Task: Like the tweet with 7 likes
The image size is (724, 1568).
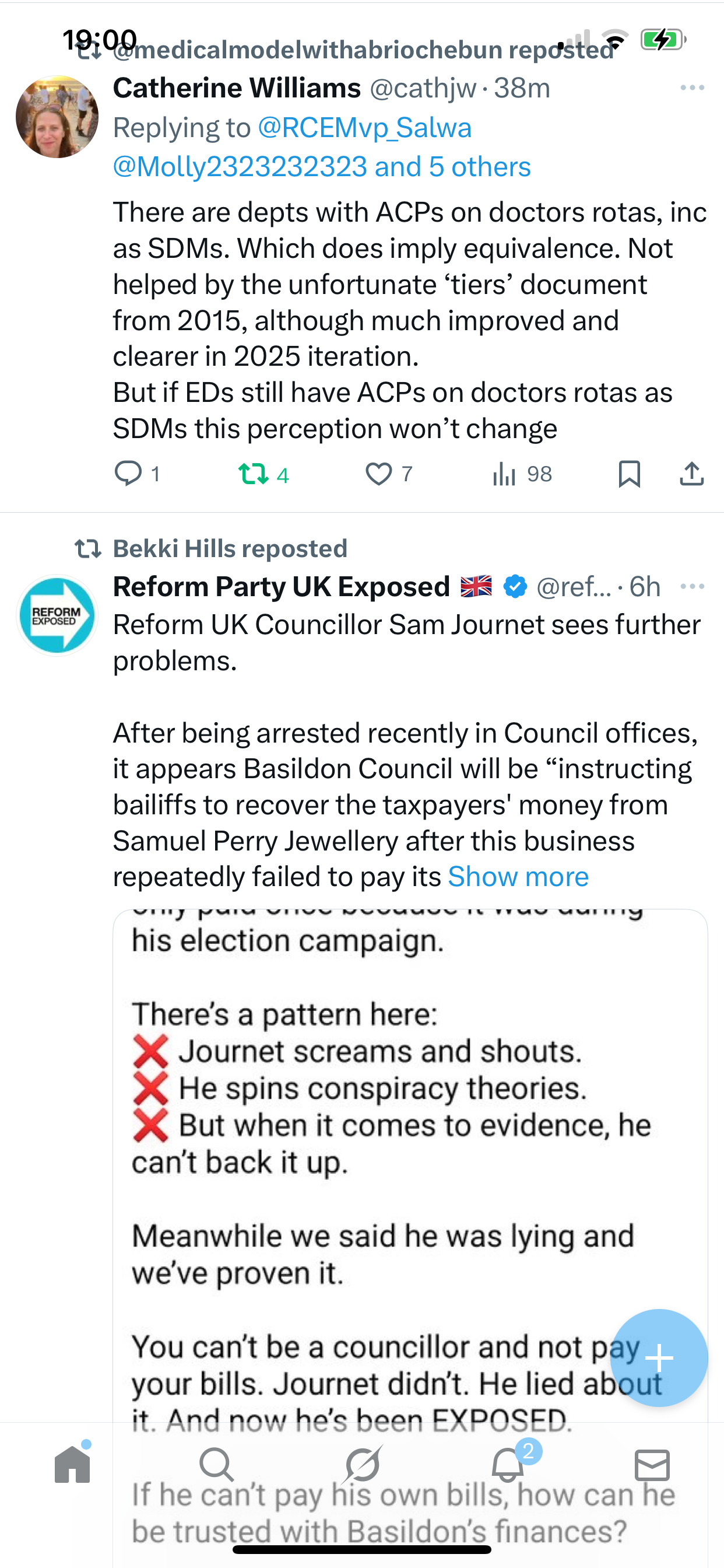Action: click(378, 474)
